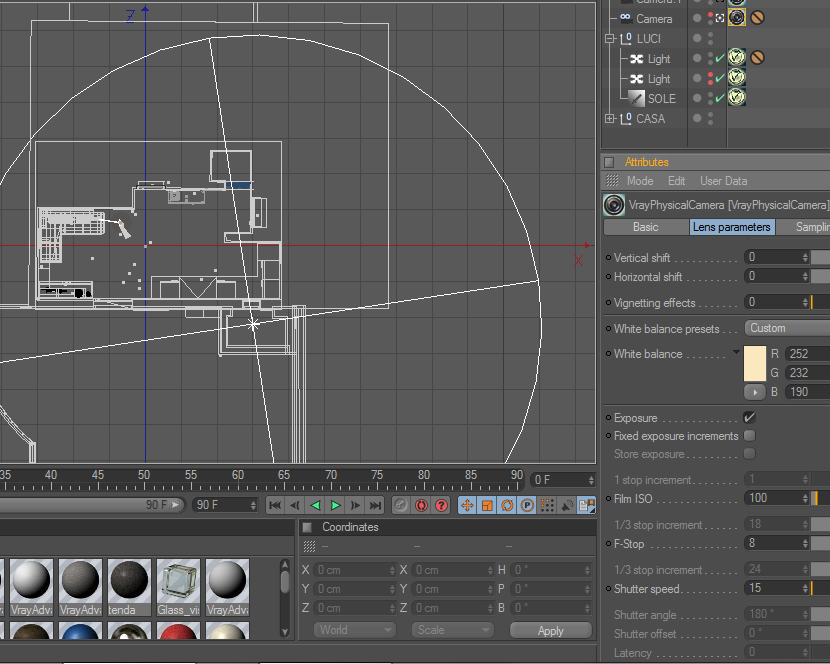Image resolution: width=830 pixels, height=664 pixels.
Task: Switch to the Basic tab
Action: (646, 227)
